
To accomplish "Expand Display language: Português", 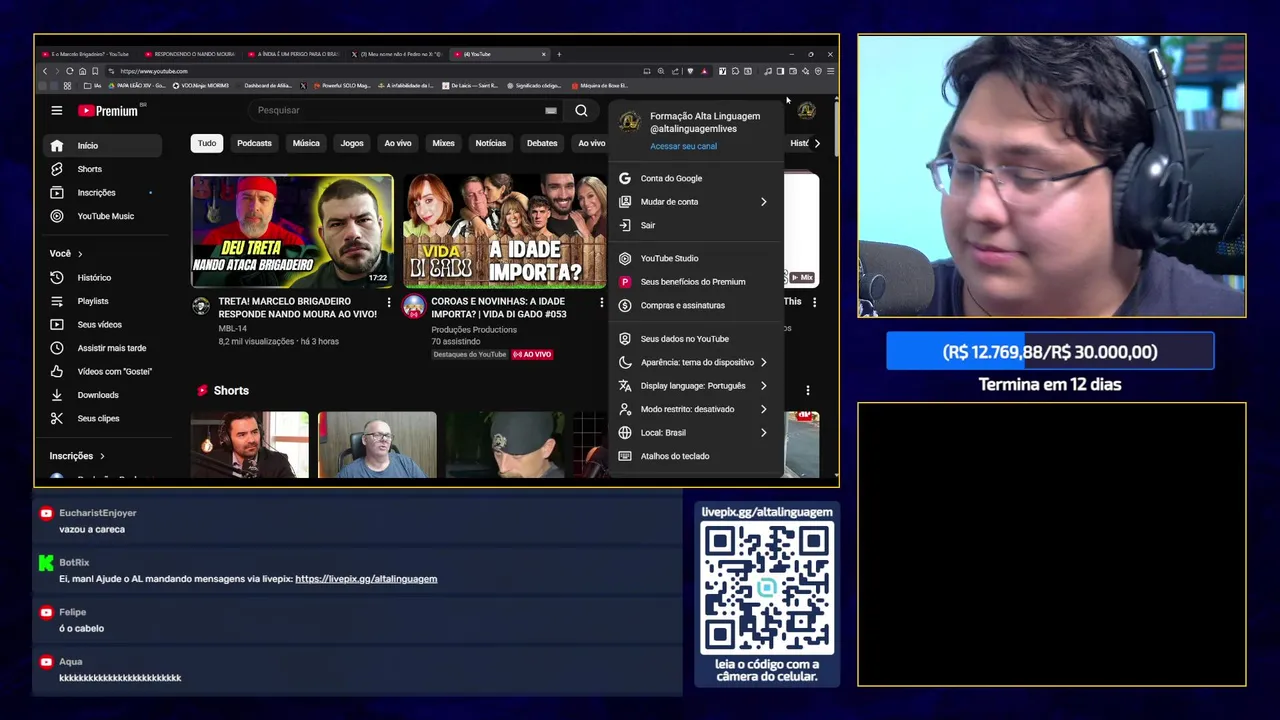I will click(x=695, y=386).
